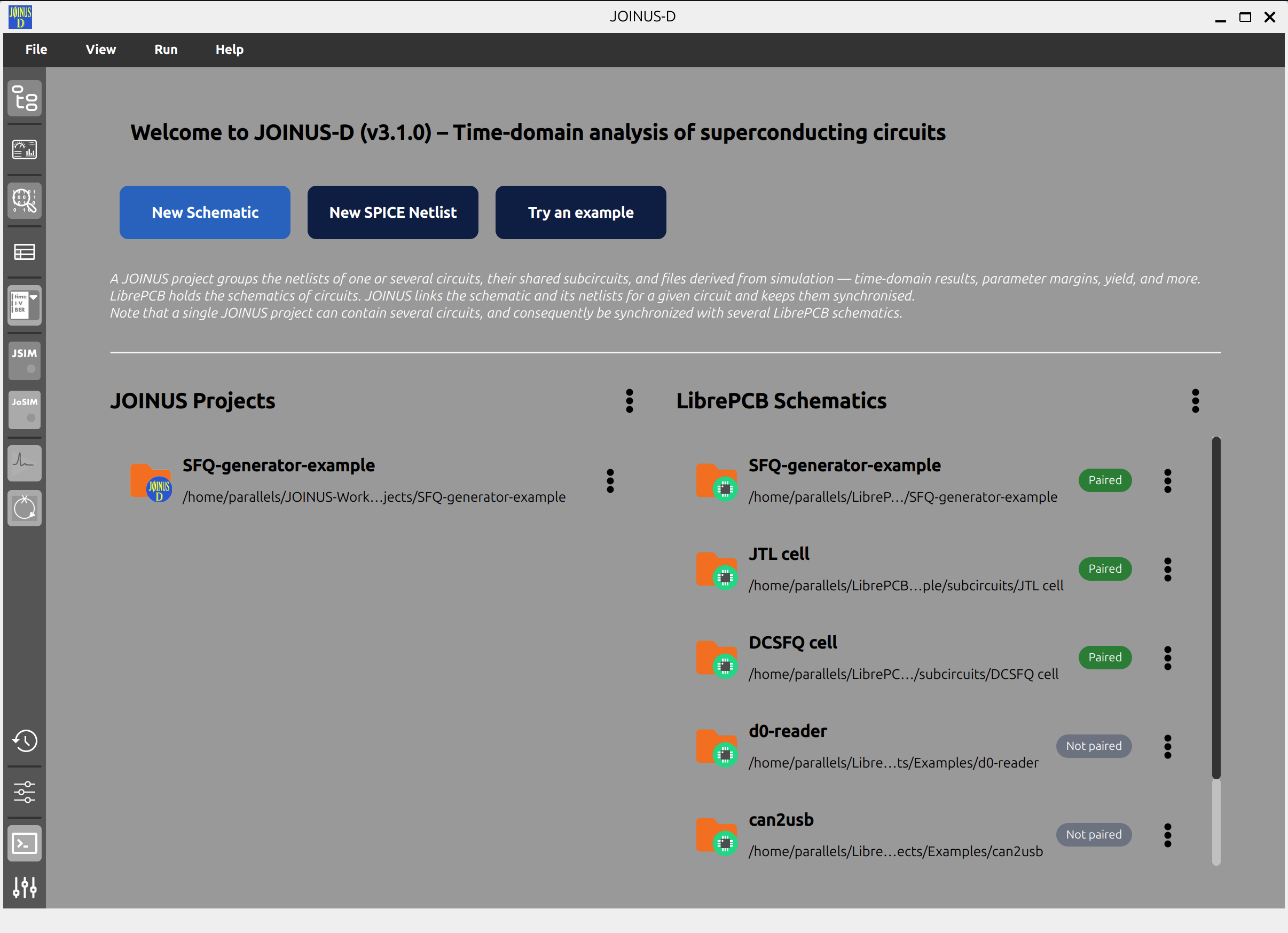Screen dimensions: 1288x933
Task: Open the history clock icon
Action: [25, 741]
